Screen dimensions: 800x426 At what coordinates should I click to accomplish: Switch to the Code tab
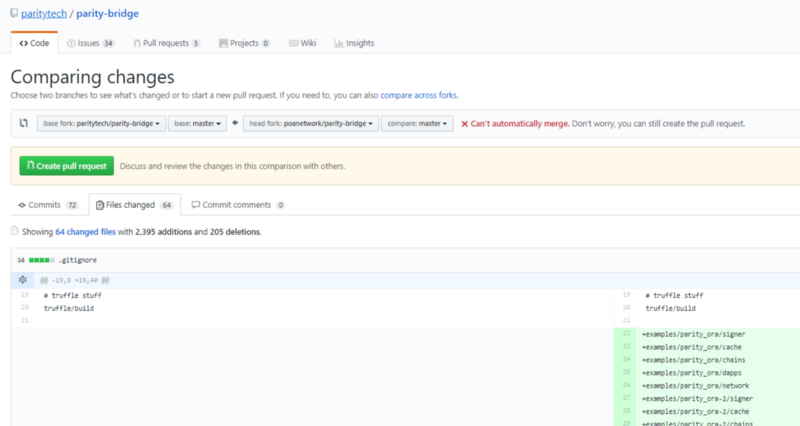pos(34,43)
